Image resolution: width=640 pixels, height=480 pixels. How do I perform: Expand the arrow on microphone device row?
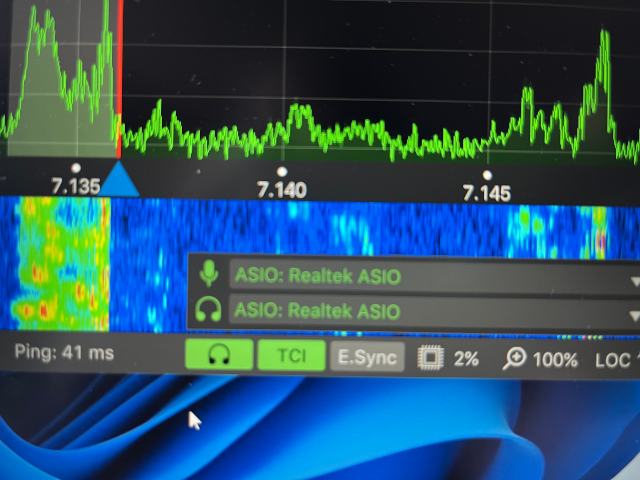[x=634, y=281]
